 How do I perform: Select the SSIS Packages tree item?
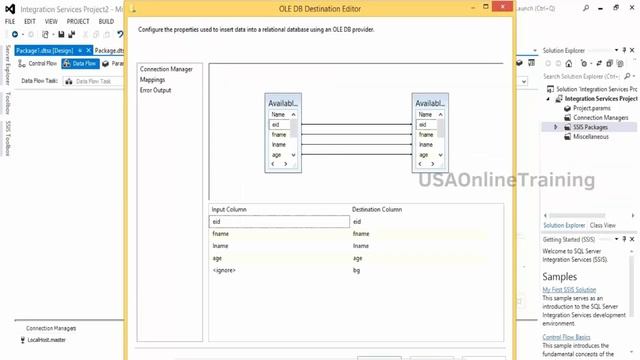click(590, 127)
